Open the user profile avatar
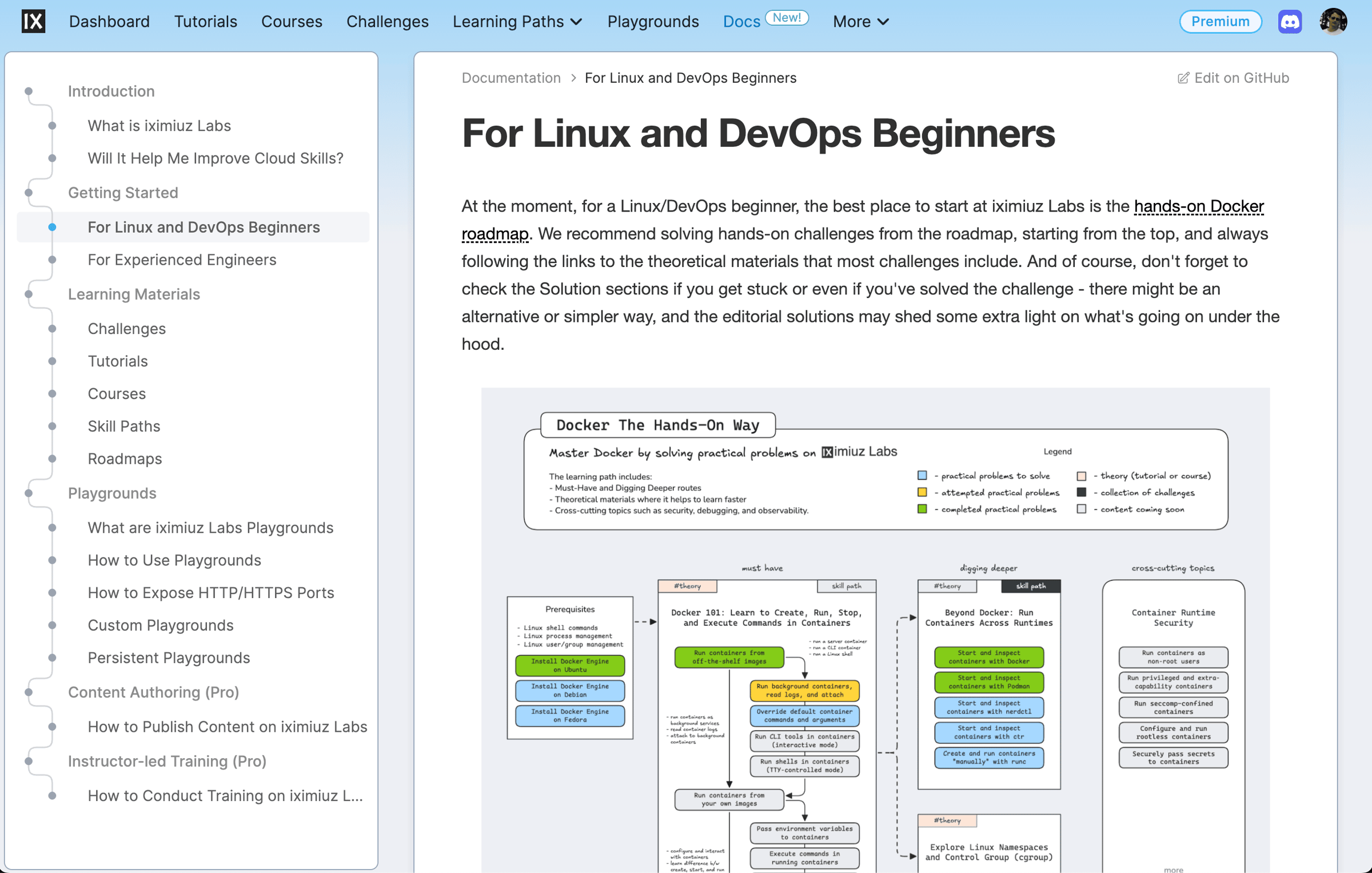This screenshot has height=873, width=1372. click(x=1333, y=22)
